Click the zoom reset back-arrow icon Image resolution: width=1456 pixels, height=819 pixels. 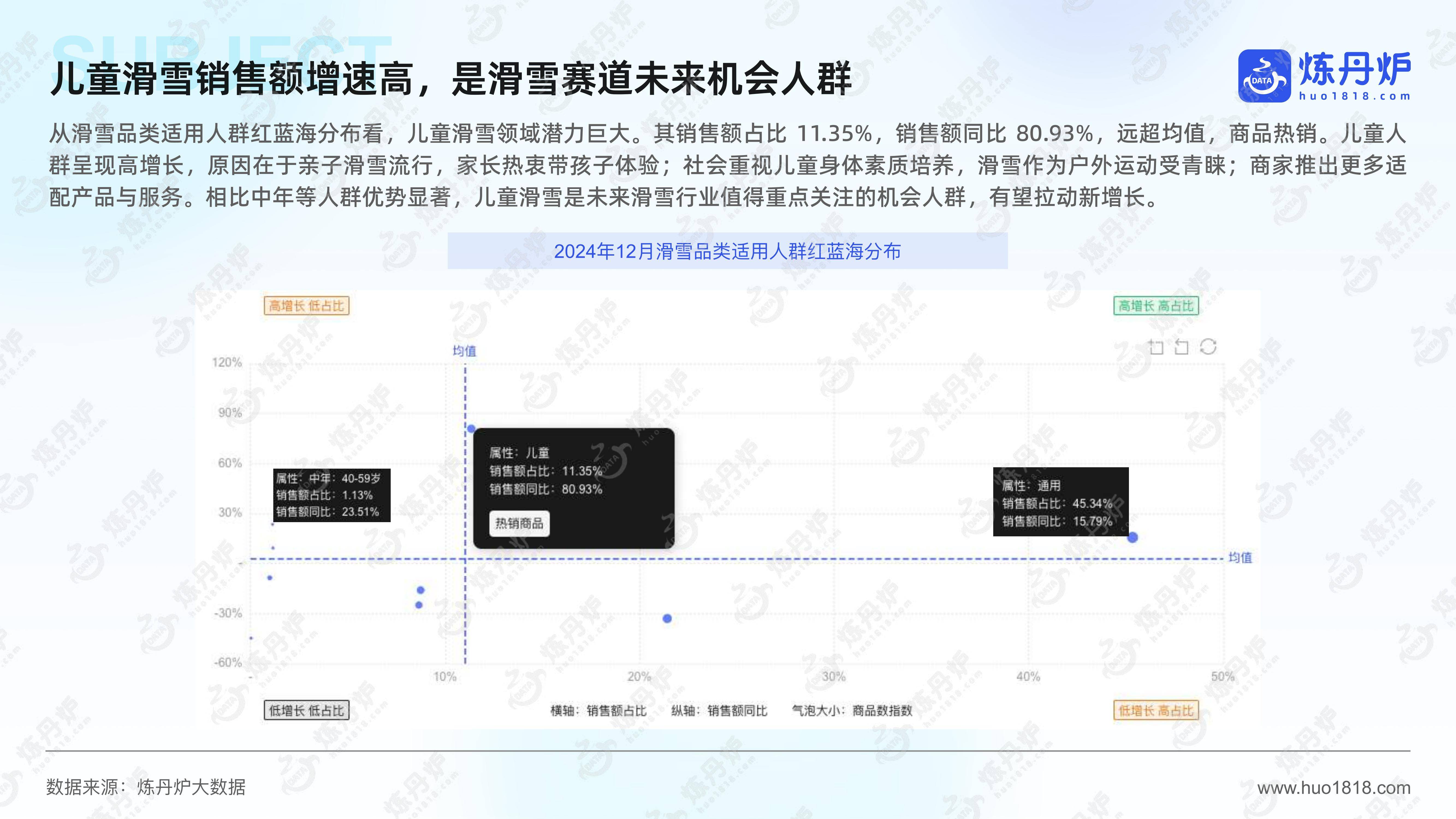pyautogui.click(x=1181, y=347)
